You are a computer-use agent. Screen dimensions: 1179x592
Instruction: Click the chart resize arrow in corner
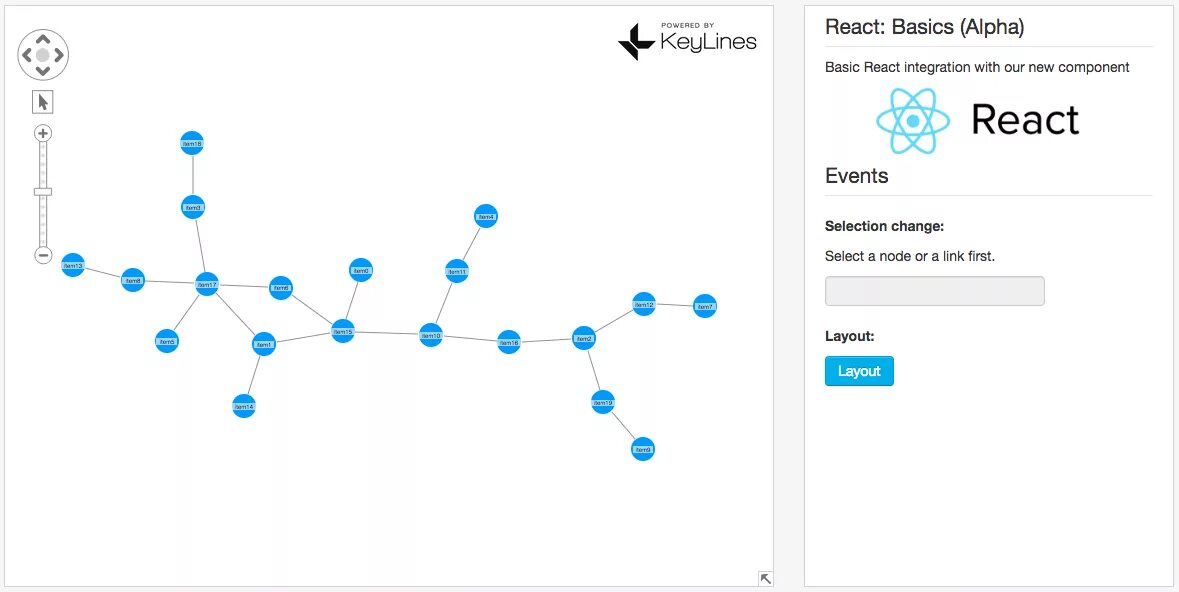point(765,578)
